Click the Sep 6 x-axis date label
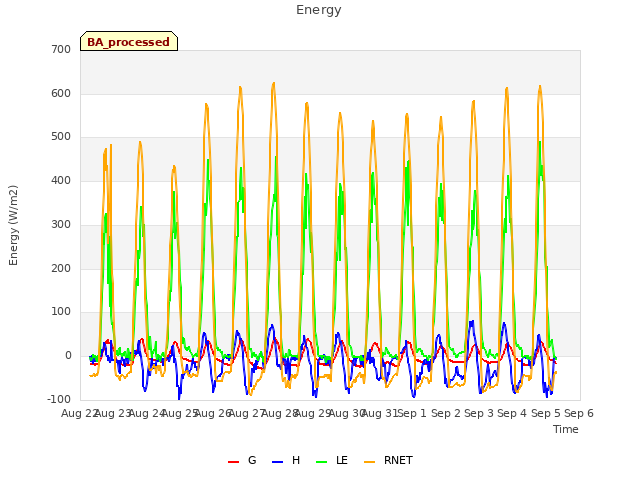The width and height of the screenshot is (640, 480). [x=579, y=413]
